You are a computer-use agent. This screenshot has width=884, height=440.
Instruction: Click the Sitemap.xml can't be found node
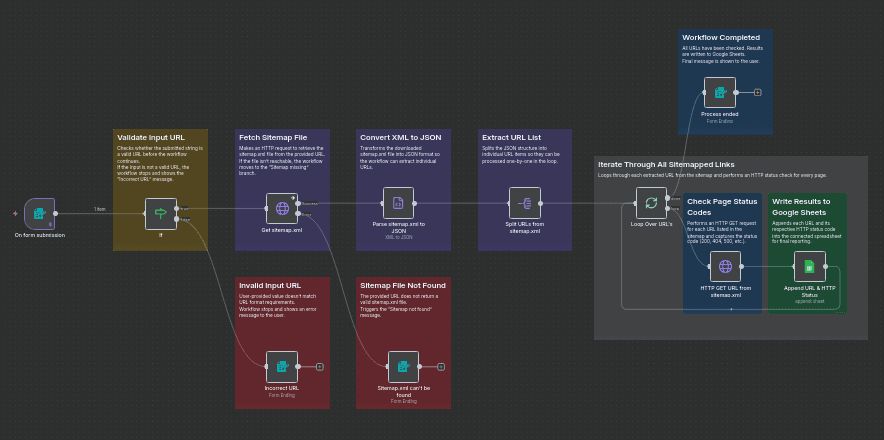[x=403, y=367]
